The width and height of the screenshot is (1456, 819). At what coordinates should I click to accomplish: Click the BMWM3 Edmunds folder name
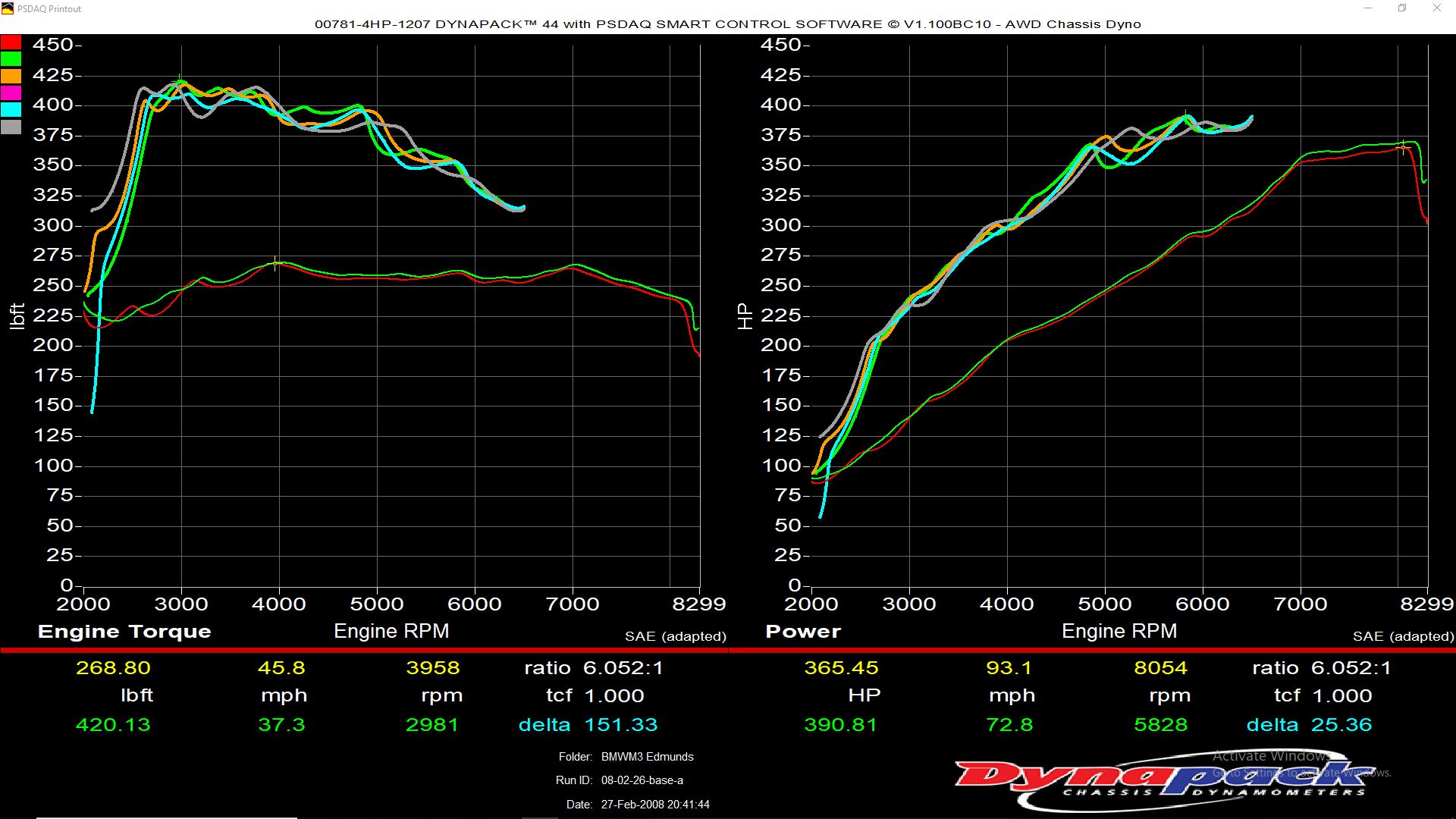[647, 757]
